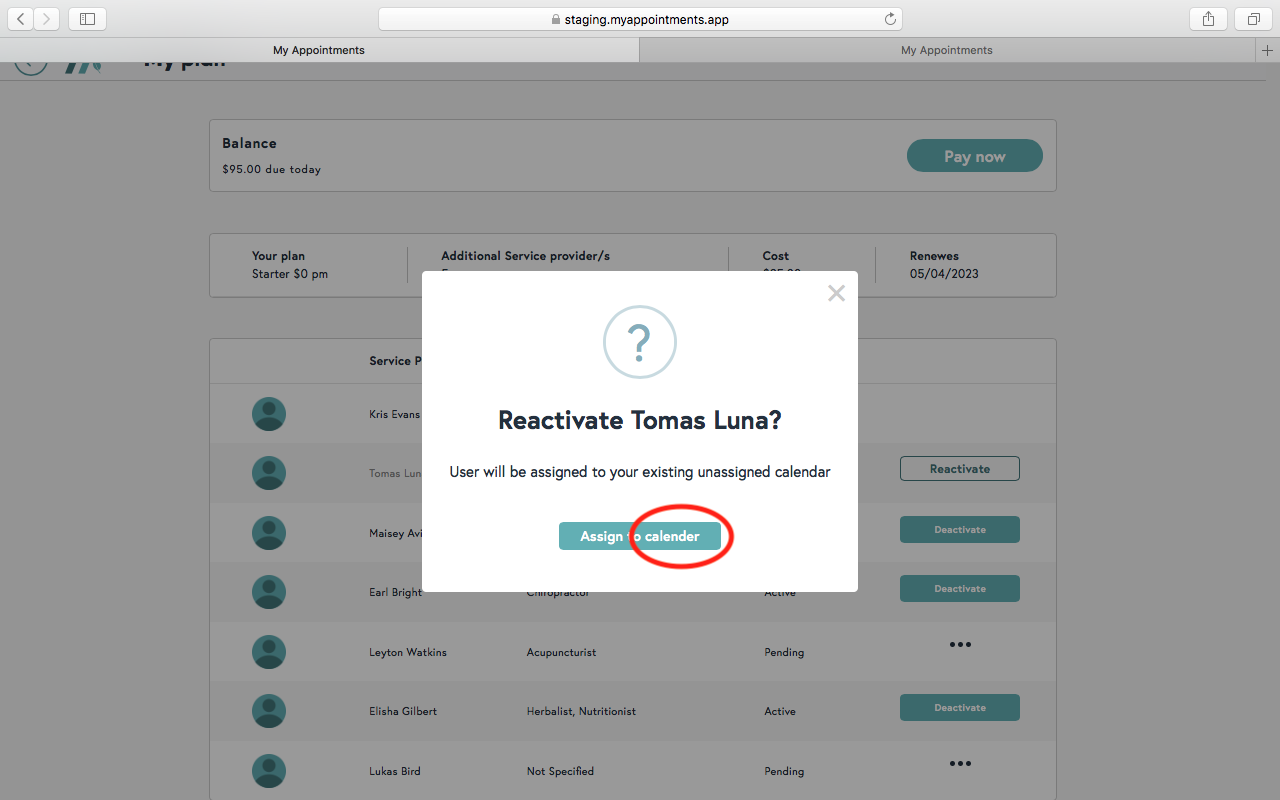Viewport: 1280px width, 800px height.
Task: Click the Safari address bar URL
Action: [x=640, y=19]
